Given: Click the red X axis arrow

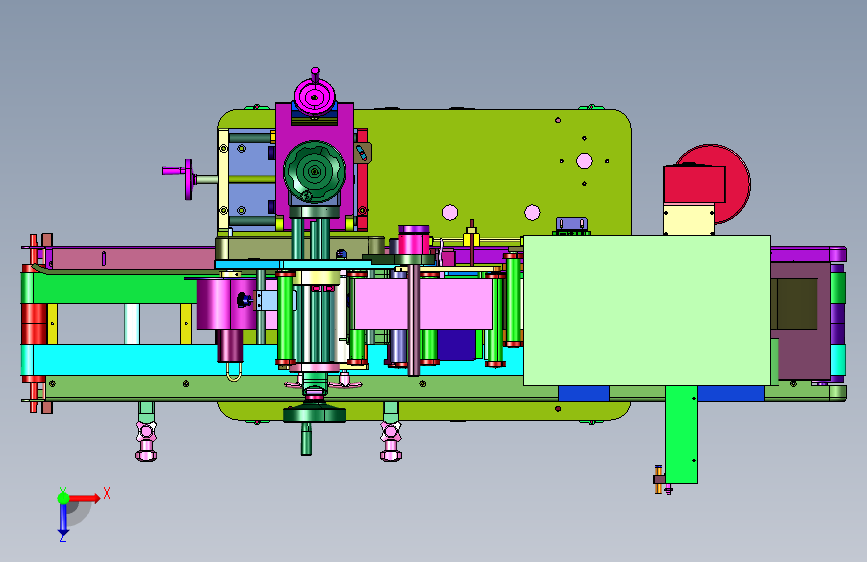Looking at the screenshot, I should pyautogui.click(x=85, y=498).
